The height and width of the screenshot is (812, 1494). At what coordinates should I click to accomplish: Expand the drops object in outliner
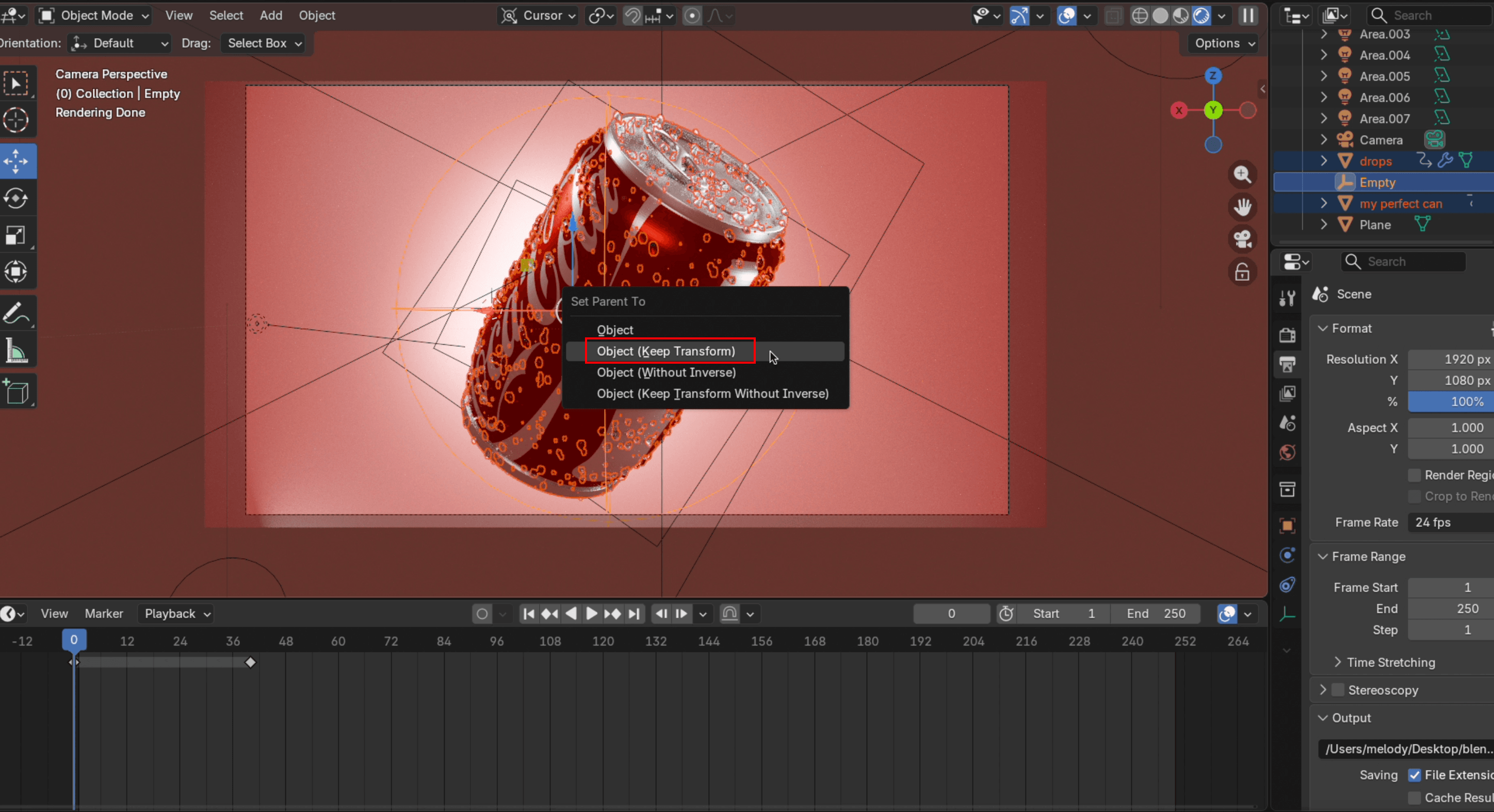click(x=1323, y=160)
